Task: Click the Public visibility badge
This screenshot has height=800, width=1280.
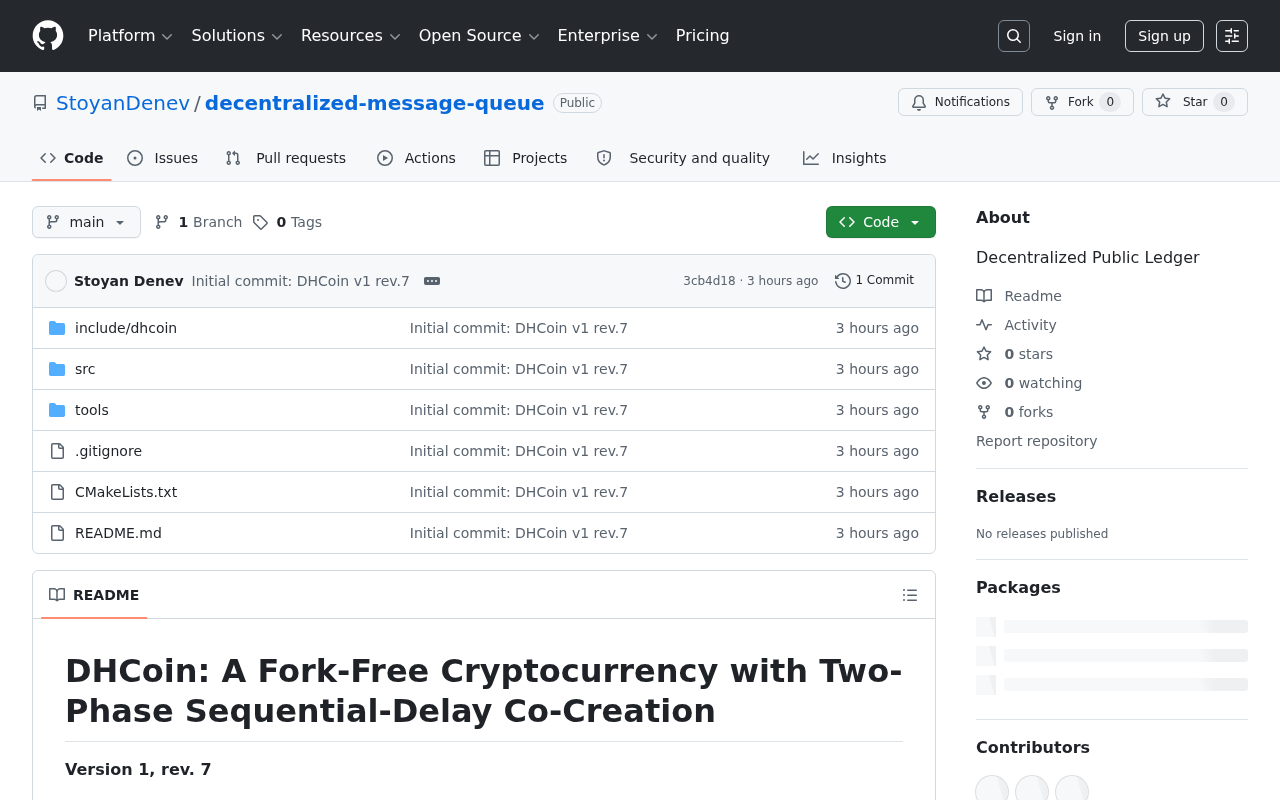Action: pyautogui.click(x=577, y=103)
